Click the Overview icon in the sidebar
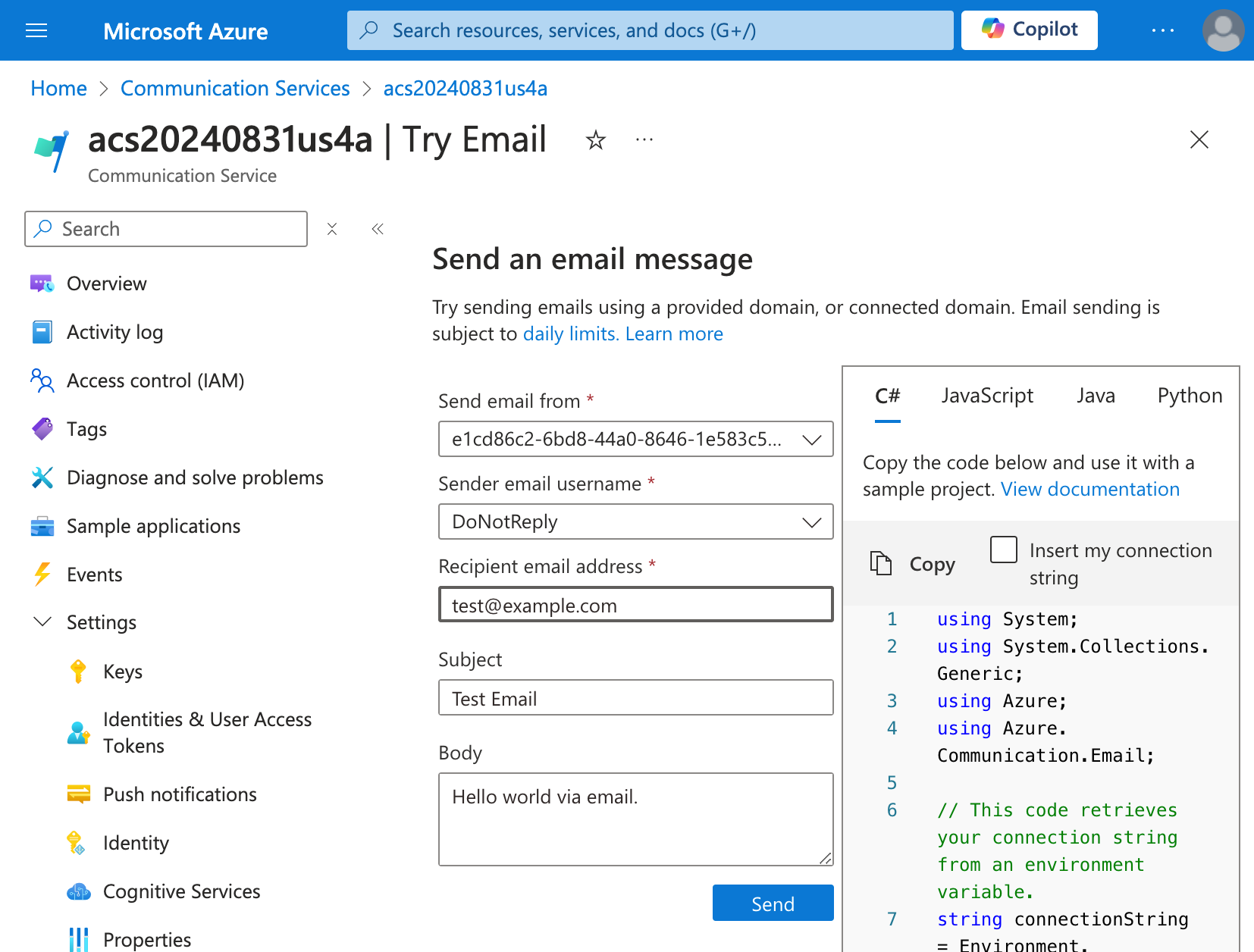Screen dimensions: 1254x952 coord(42,283)
